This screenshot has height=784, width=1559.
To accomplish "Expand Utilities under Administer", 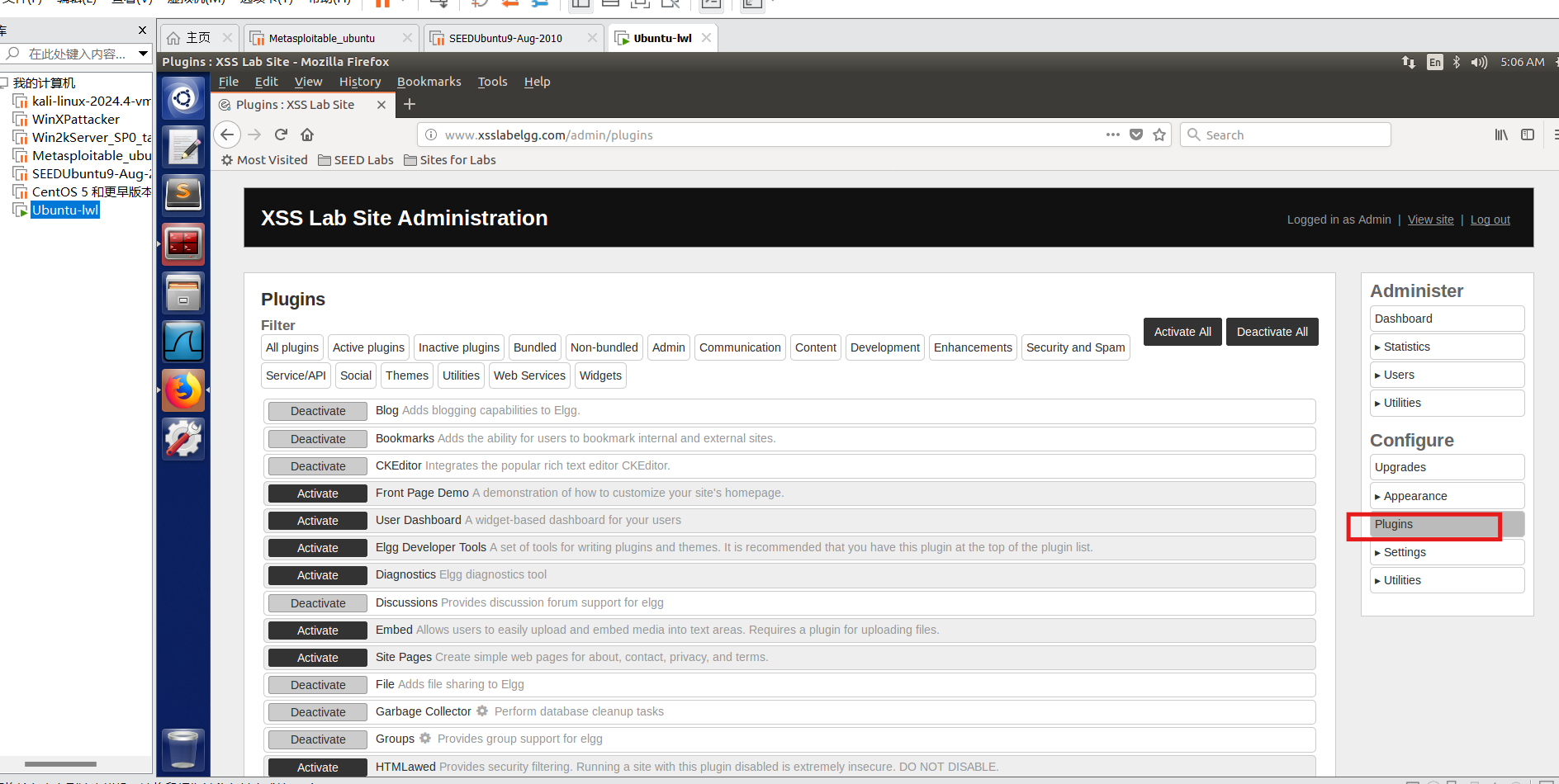I will coord(1447,403).
